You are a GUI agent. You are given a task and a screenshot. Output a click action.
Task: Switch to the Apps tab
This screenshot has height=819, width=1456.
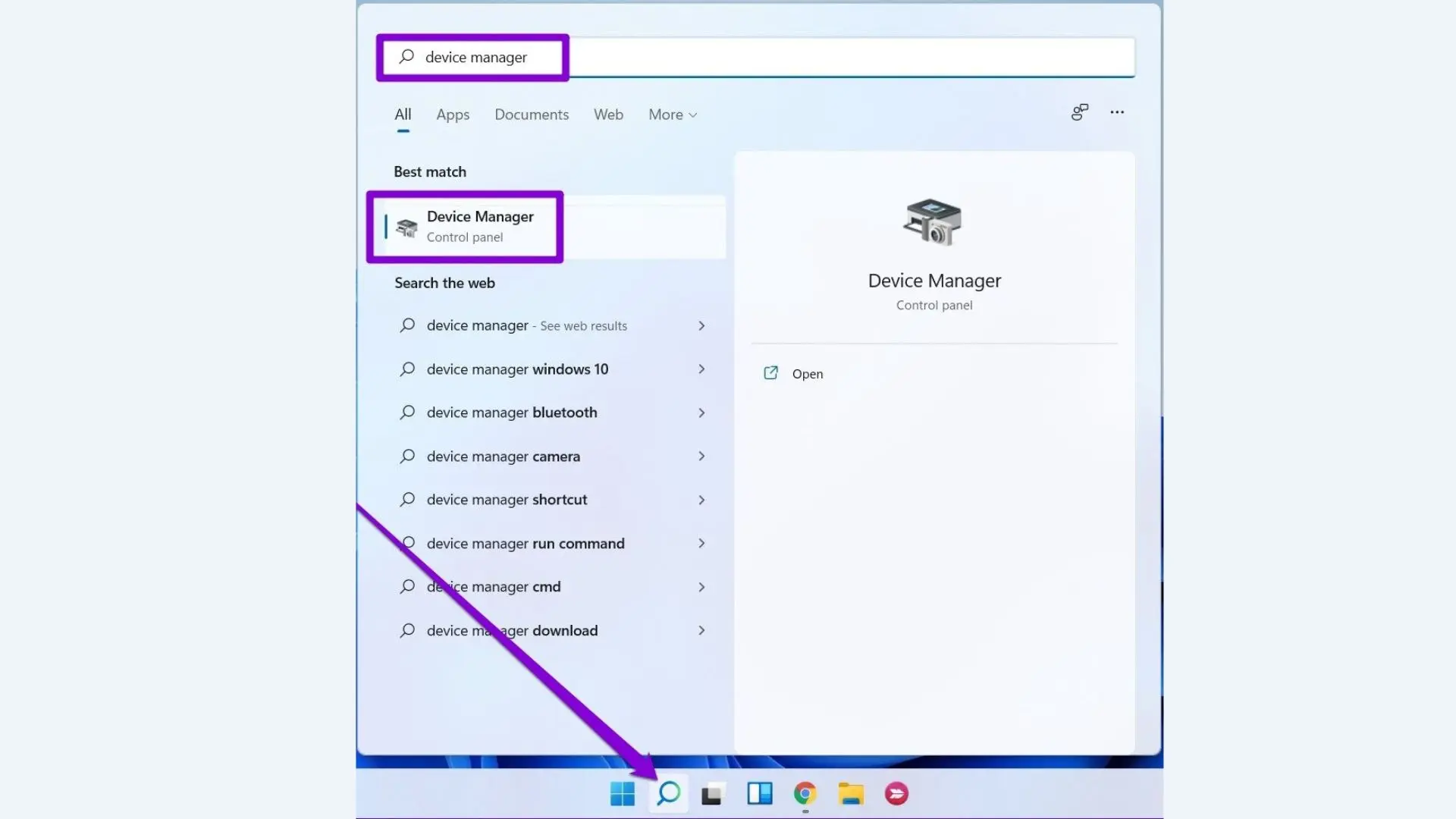point(453,115)
